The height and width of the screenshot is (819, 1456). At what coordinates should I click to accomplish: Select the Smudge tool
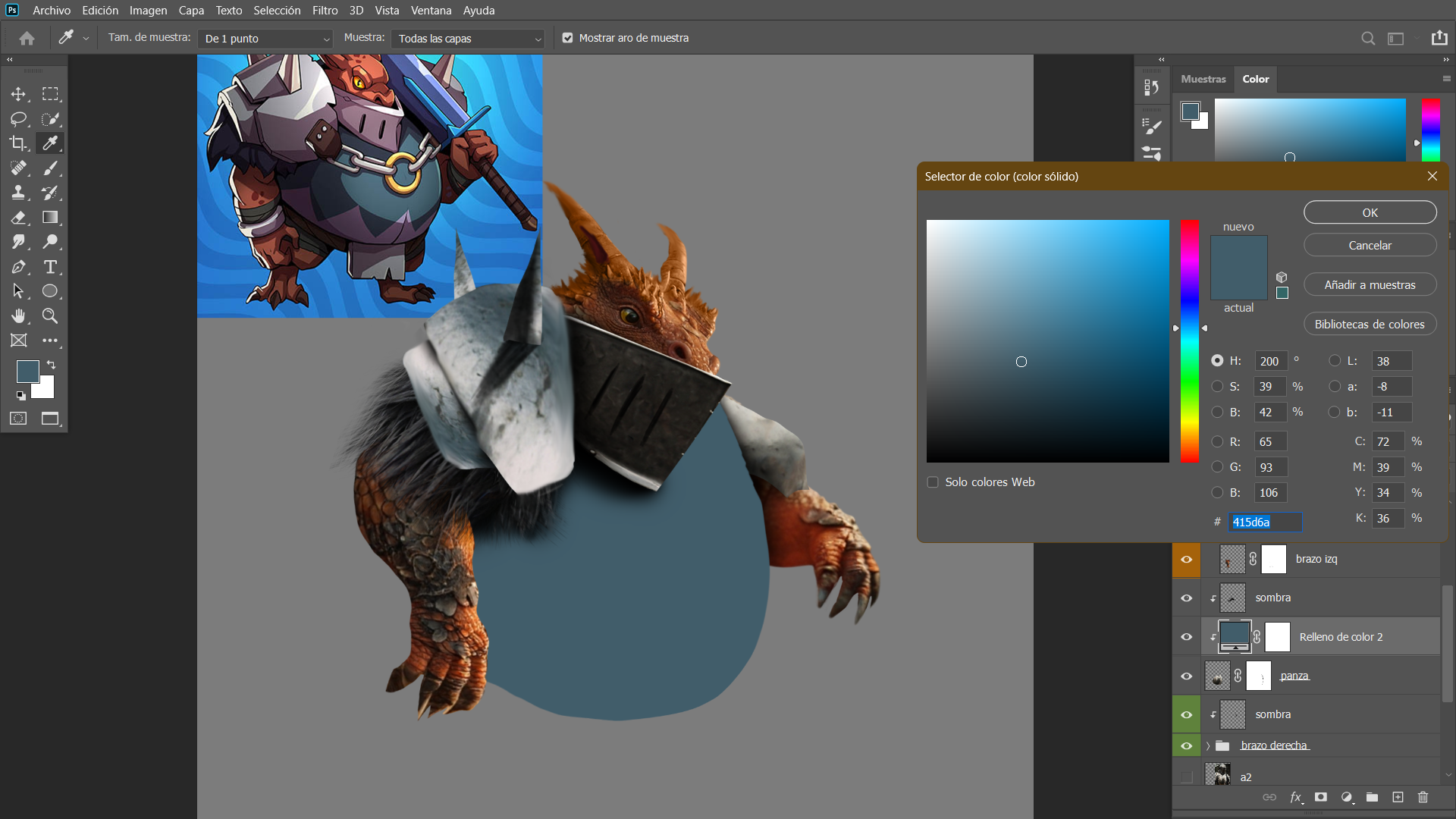click(18, 242)
